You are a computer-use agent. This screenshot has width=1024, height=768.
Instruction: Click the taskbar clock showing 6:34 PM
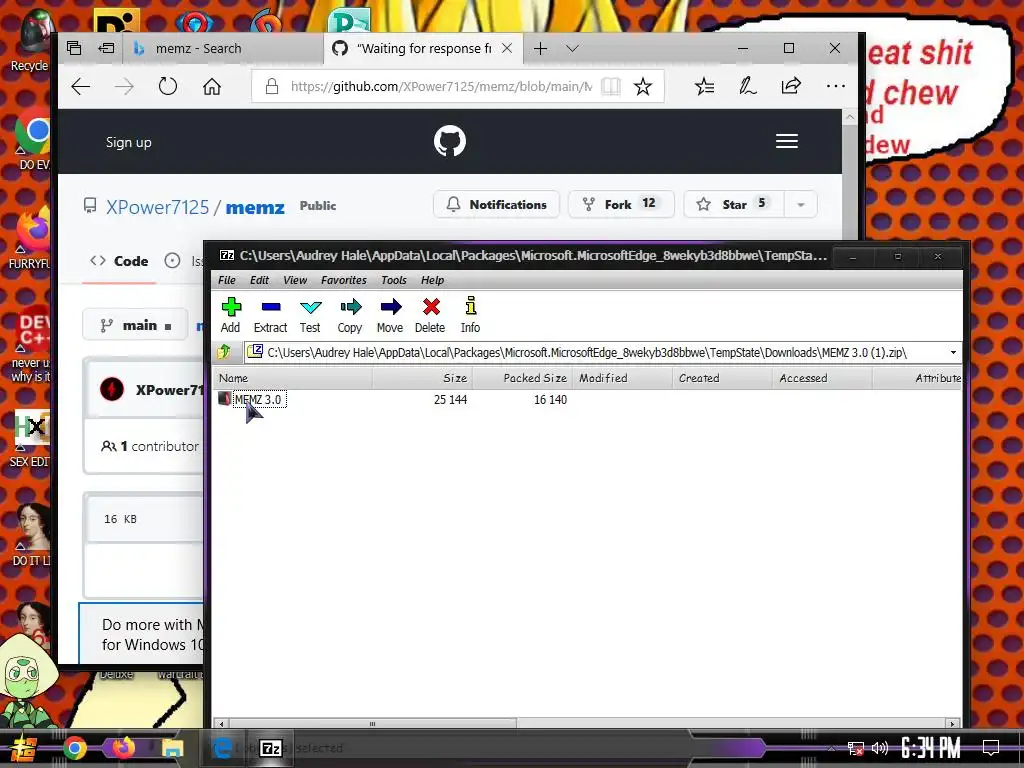pyautogui.click(x=931, y=748)
